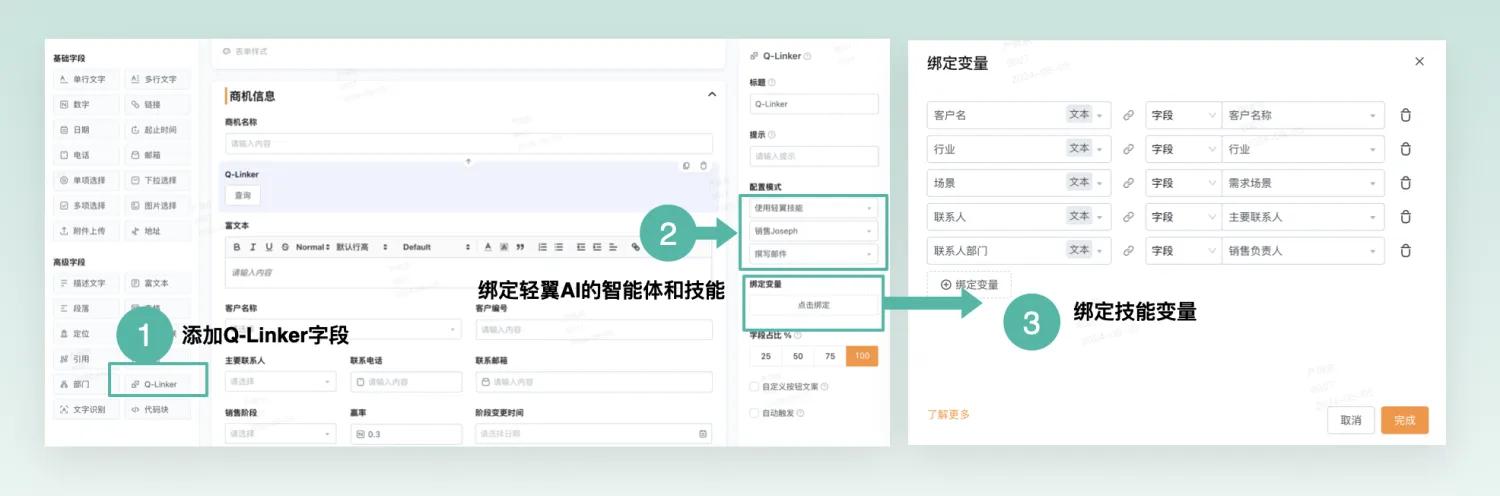Add a 图片选择 field
The height and width of the screenshot is (496, 1500).
[155, 205]
